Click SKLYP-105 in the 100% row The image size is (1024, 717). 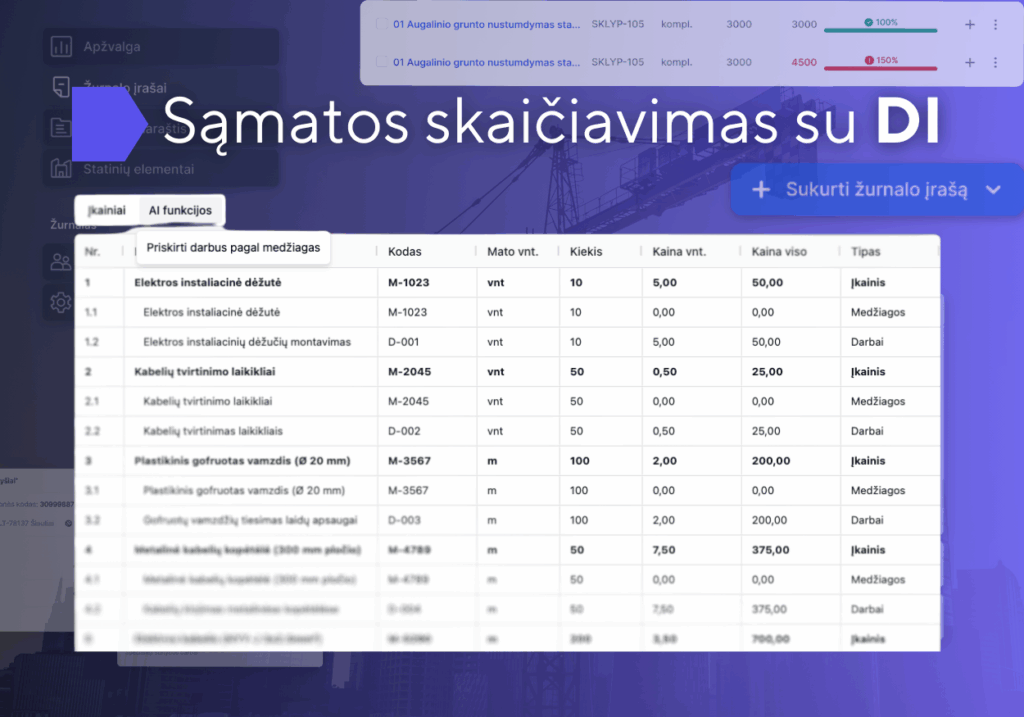point(617,24)
